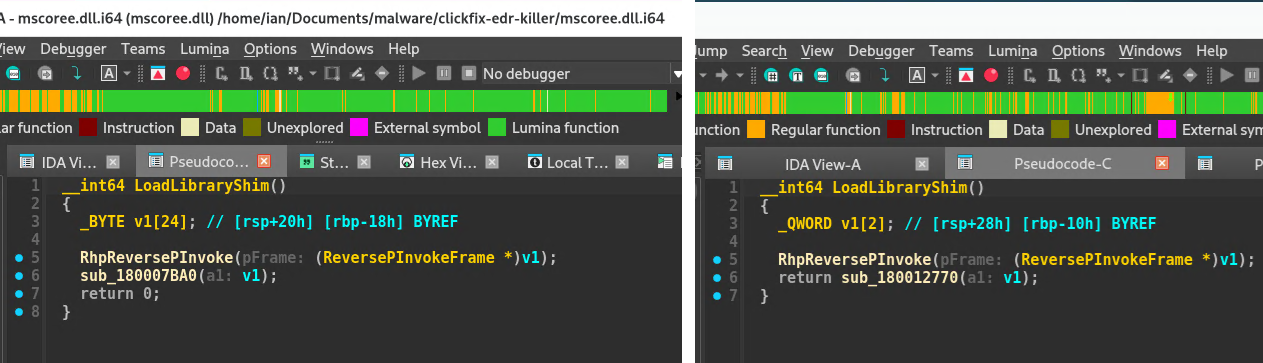Click gray circular arrow icon in right window
The image size is (1263, 363).
tap(852, 75)
